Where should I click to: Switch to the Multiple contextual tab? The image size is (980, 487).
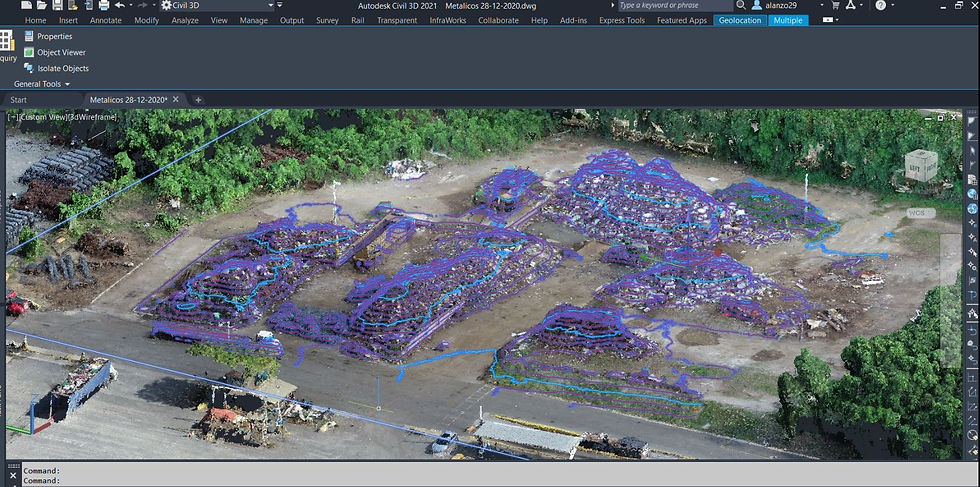point(788,20)
